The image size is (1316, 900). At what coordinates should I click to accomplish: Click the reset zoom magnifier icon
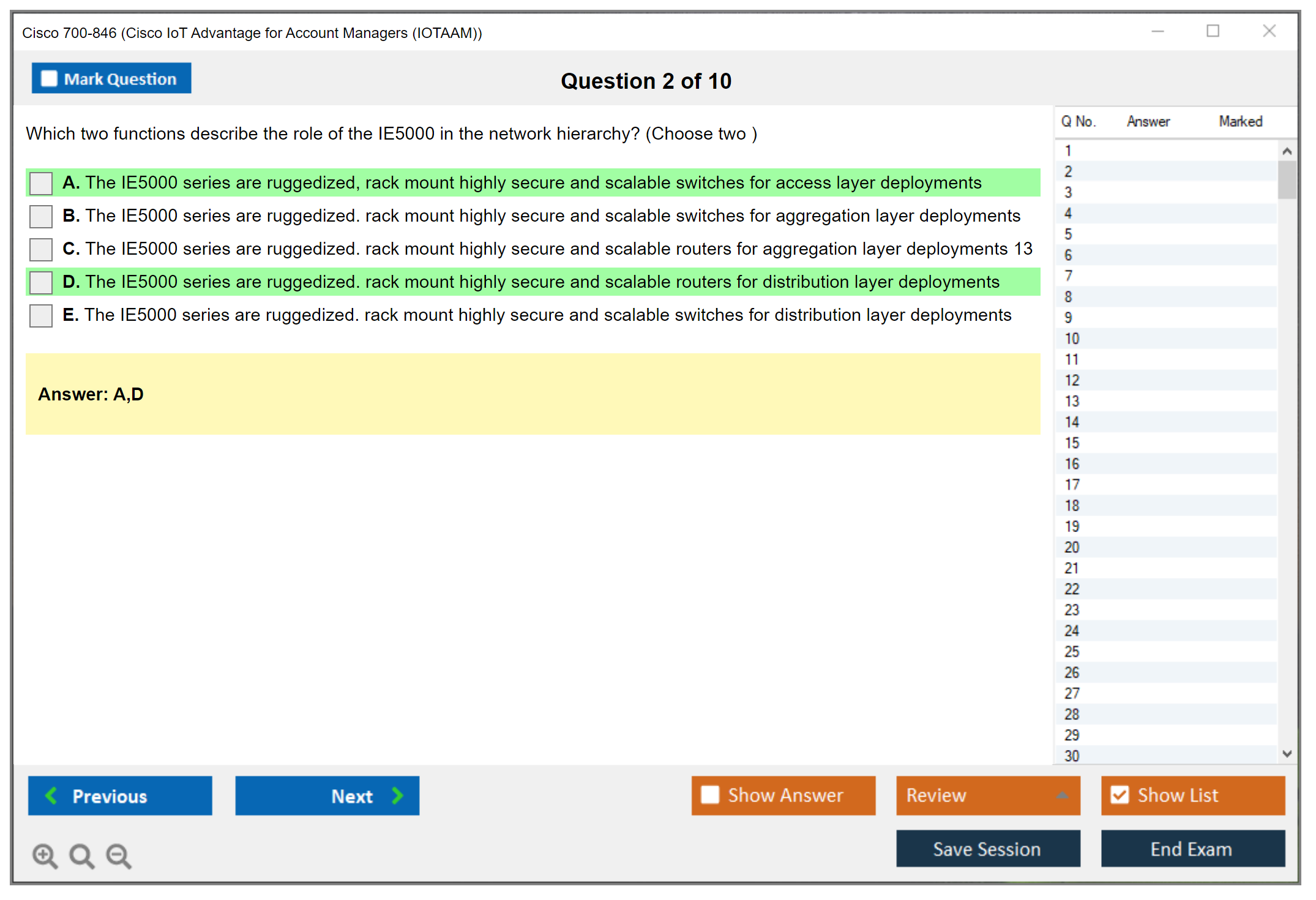(x=81, y=855)
